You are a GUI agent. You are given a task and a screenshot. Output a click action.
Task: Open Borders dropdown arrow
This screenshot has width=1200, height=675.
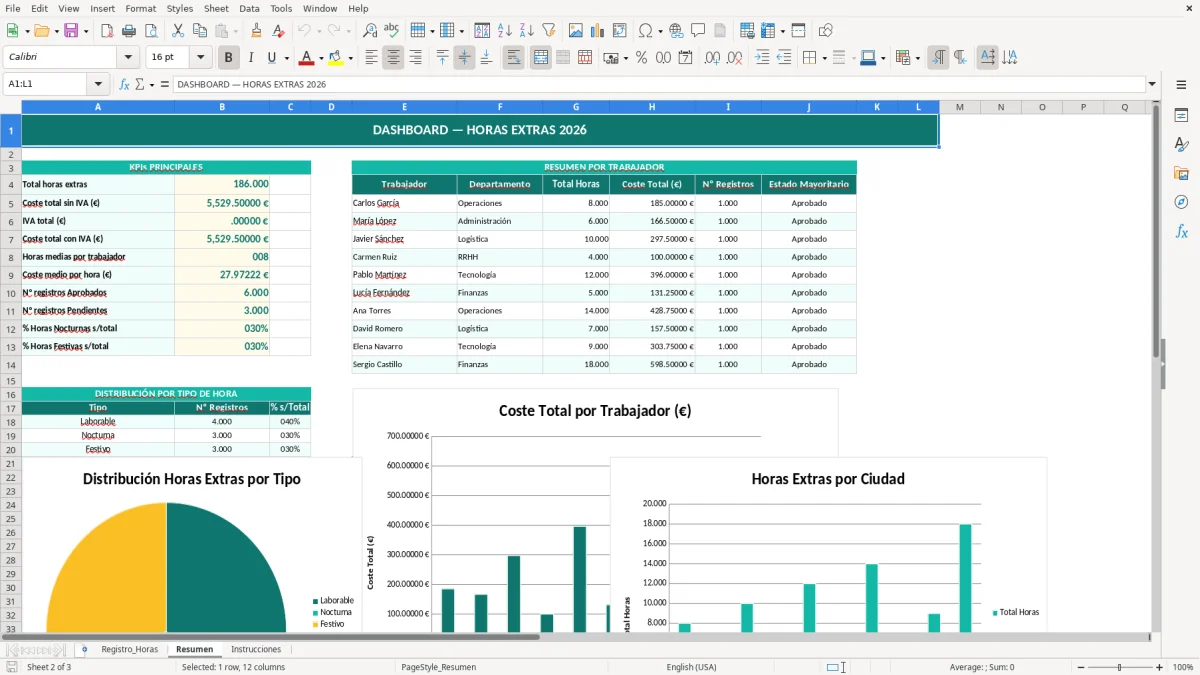pyautogui.click(x=824, y=58)
